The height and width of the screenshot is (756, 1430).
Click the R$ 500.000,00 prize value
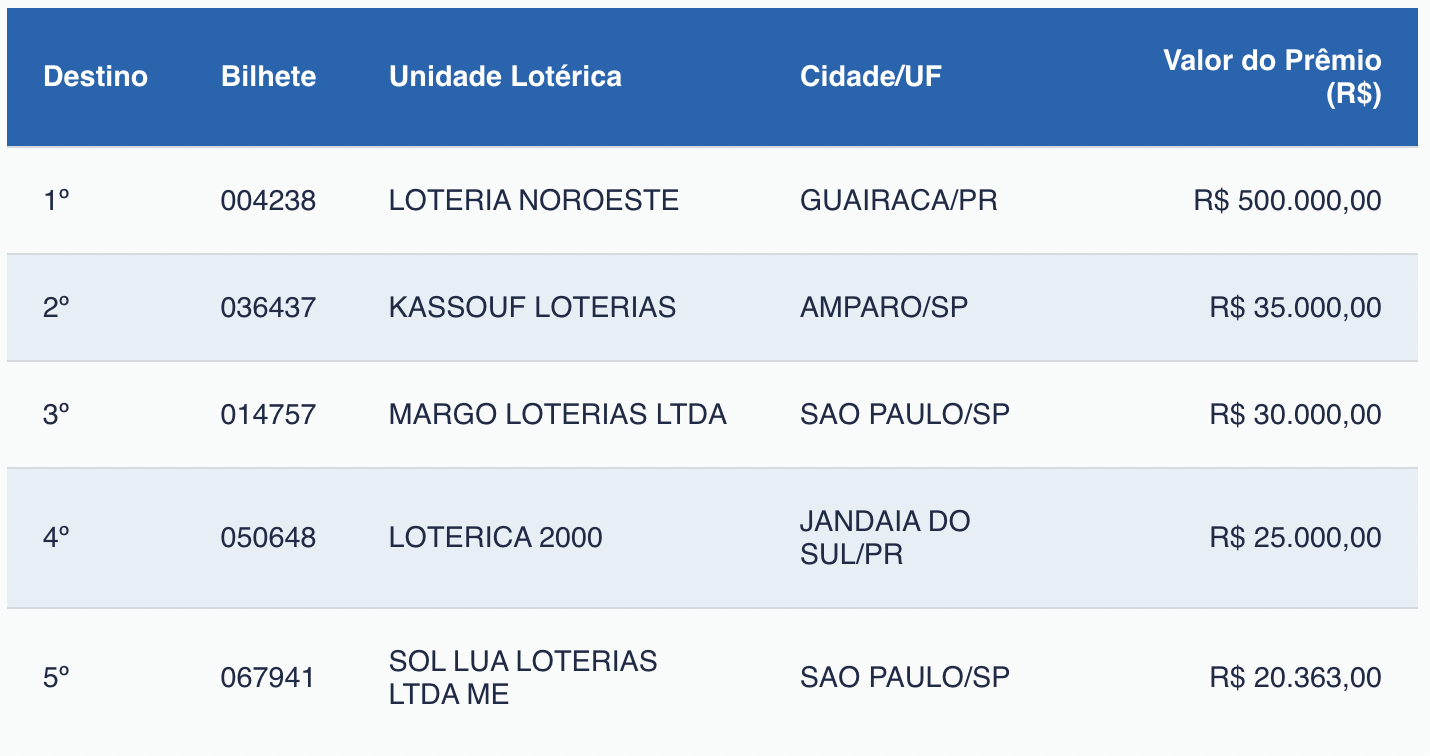[x=1287, y=201]
